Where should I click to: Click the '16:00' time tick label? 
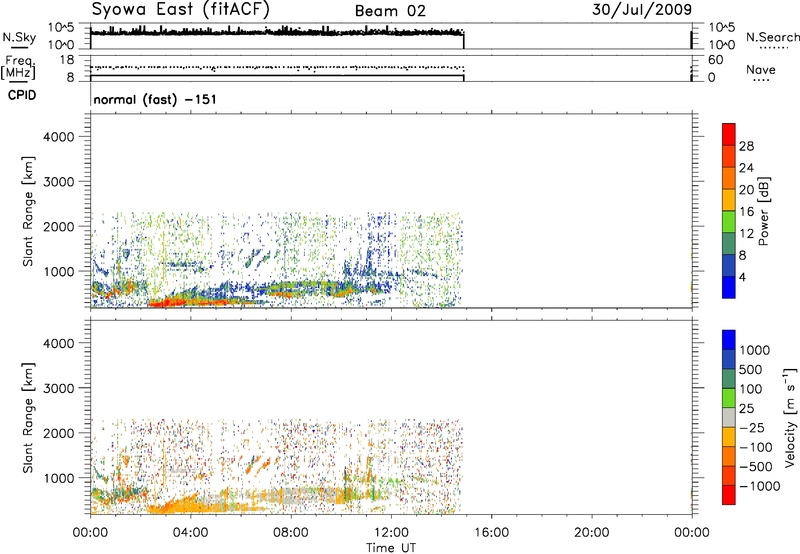coord(491,533)
